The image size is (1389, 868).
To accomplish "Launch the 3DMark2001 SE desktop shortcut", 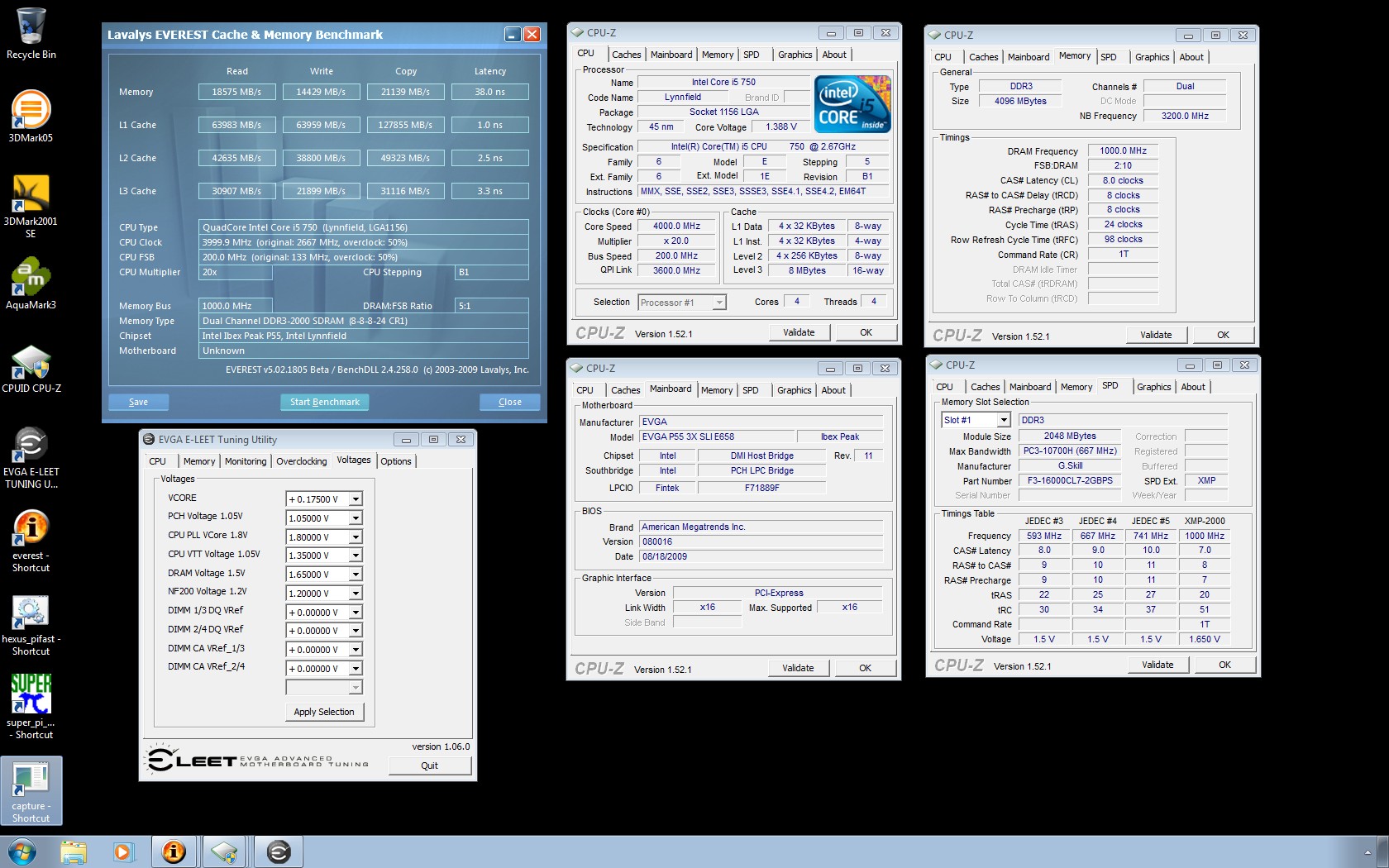I will (x=31, y=206).
